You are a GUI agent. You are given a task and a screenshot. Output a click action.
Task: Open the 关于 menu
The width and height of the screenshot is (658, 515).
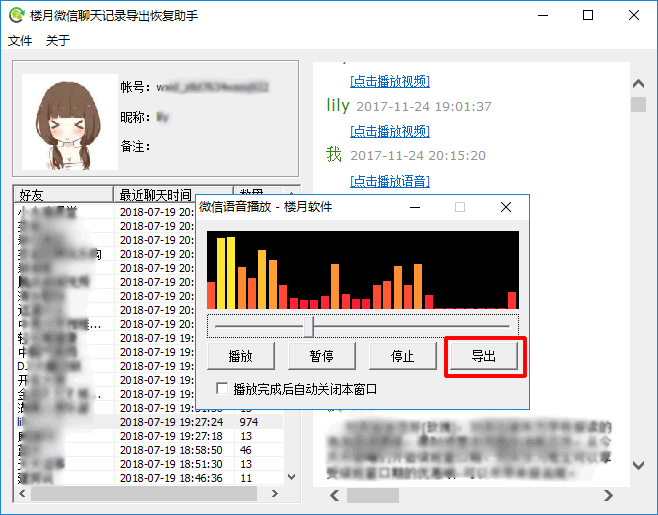(x=57, y=41)
